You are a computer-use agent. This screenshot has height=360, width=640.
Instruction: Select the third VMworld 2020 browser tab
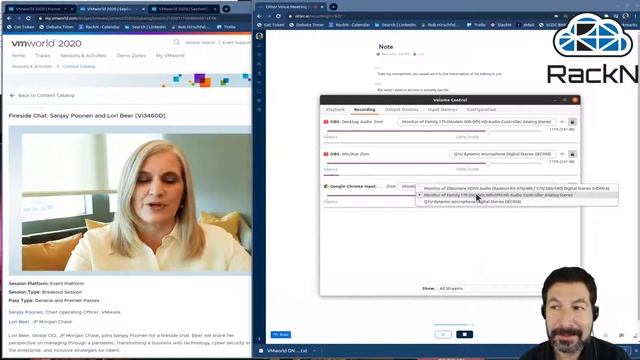[x=184, y=9]
